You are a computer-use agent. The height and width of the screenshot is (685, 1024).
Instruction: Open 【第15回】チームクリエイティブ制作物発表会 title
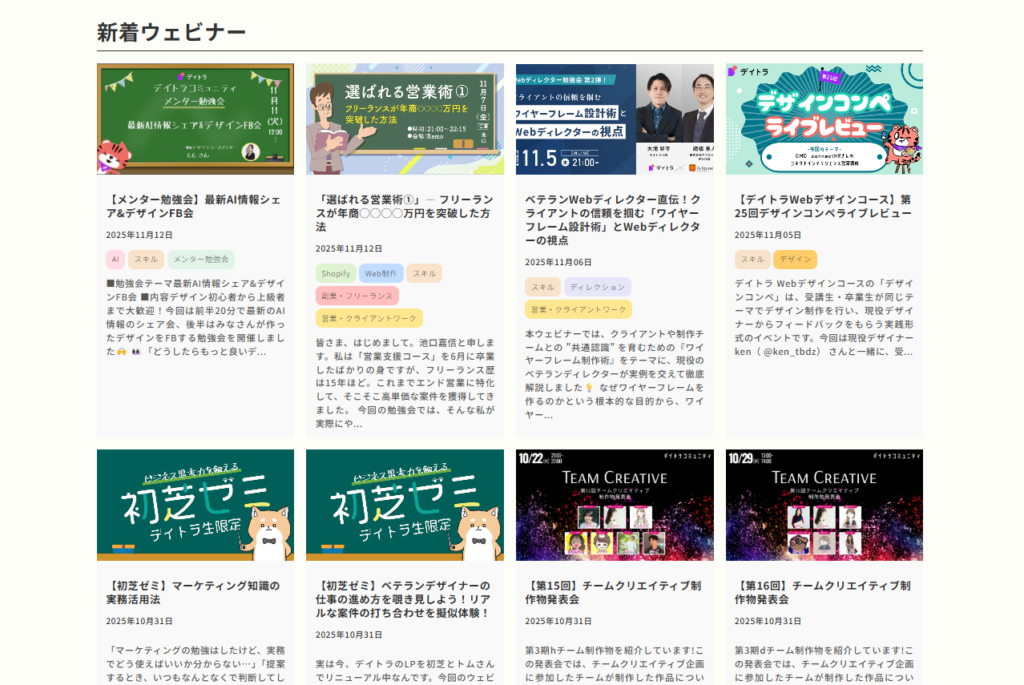click(612, 592)
